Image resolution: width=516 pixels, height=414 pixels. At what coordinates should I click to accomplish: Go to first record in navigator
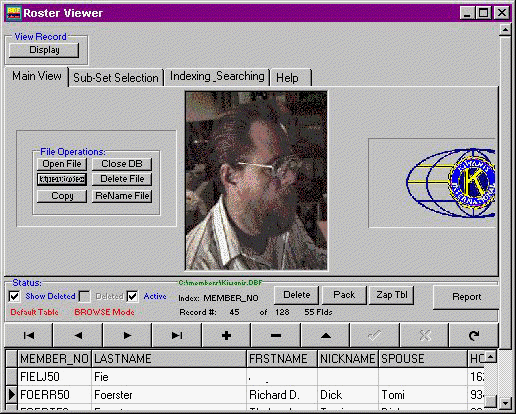coord(29,335)
